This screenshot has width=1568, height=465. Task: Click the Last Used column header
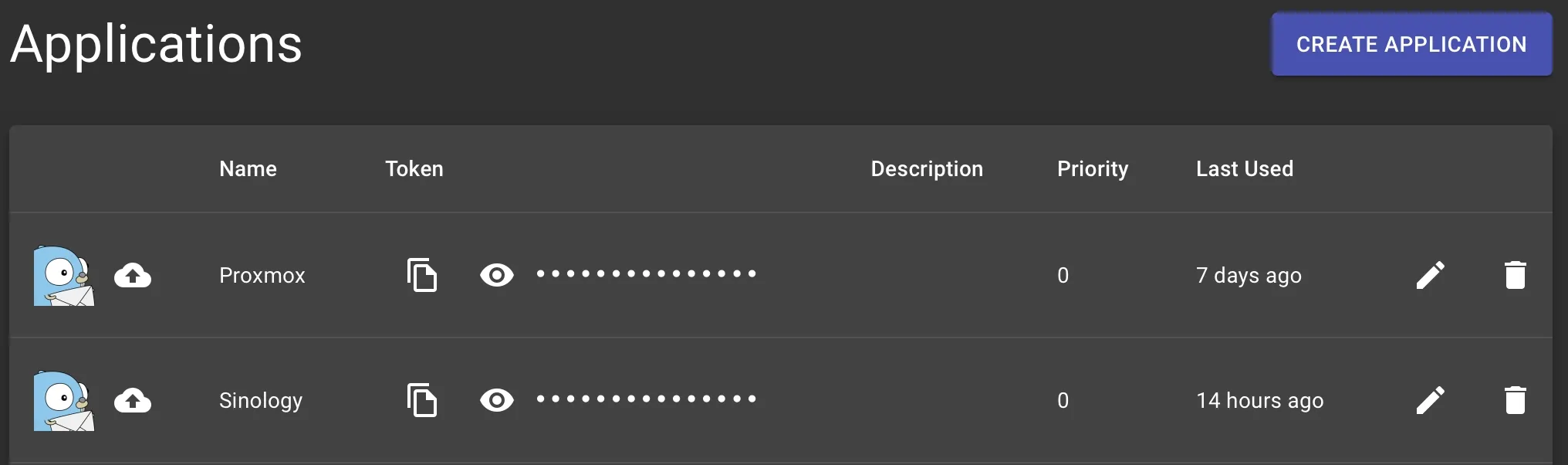coord(1245,168)
